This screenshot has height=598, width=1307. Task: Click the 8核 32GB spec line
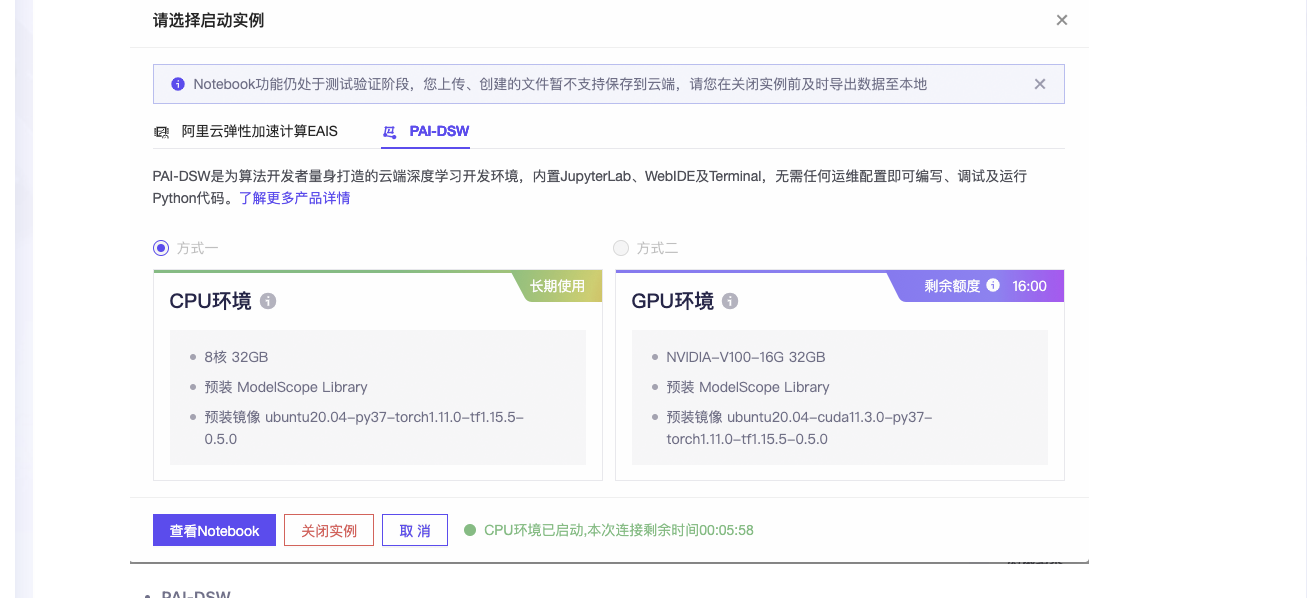(236, 357)
